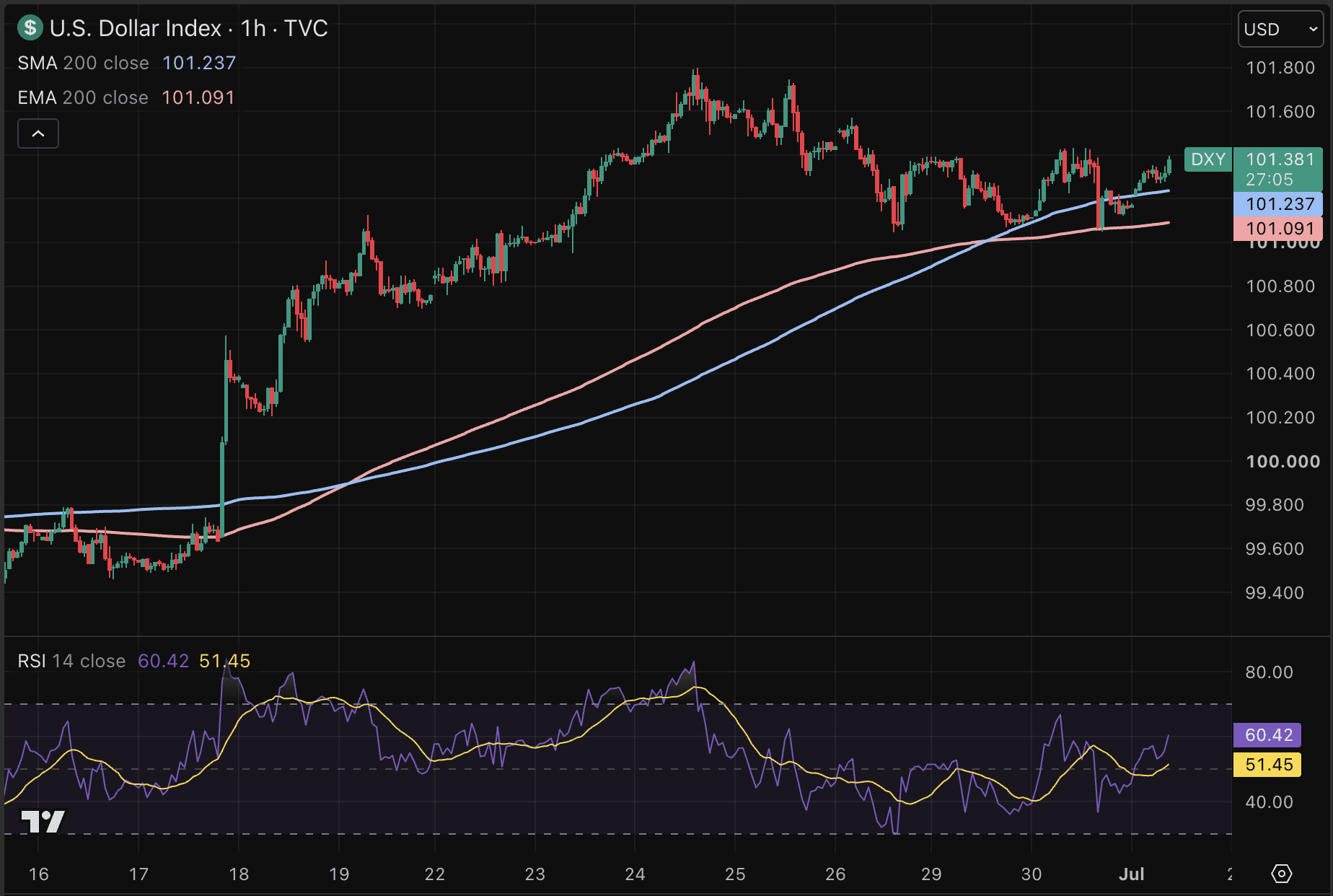The image size is (1333, 896).
Task: Click the Jul date marker on time axis
Action: pyautogui.click(x=1131, y=874)
